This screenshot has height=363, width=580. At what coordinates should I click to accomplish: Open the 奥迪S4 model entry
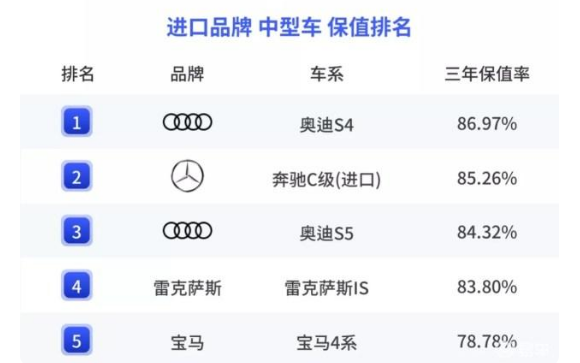tap(327, 125)
